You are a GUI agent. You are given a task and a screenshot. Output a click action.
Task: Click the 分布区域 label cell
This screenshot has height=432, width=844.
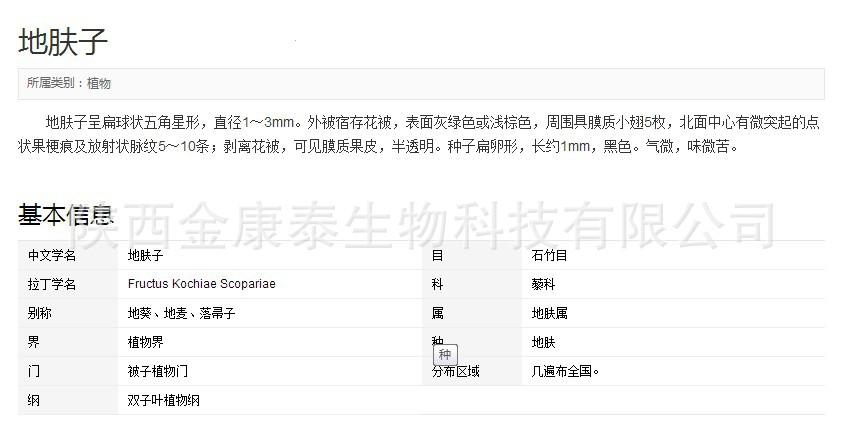click(x=472, y=371)
